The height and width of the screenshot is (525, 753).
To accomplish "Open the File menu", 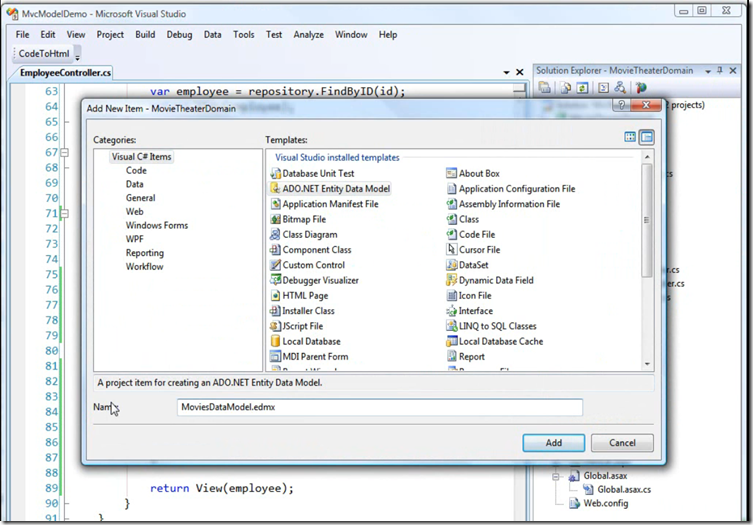I will pyautogui.click(x=22, y=35).
